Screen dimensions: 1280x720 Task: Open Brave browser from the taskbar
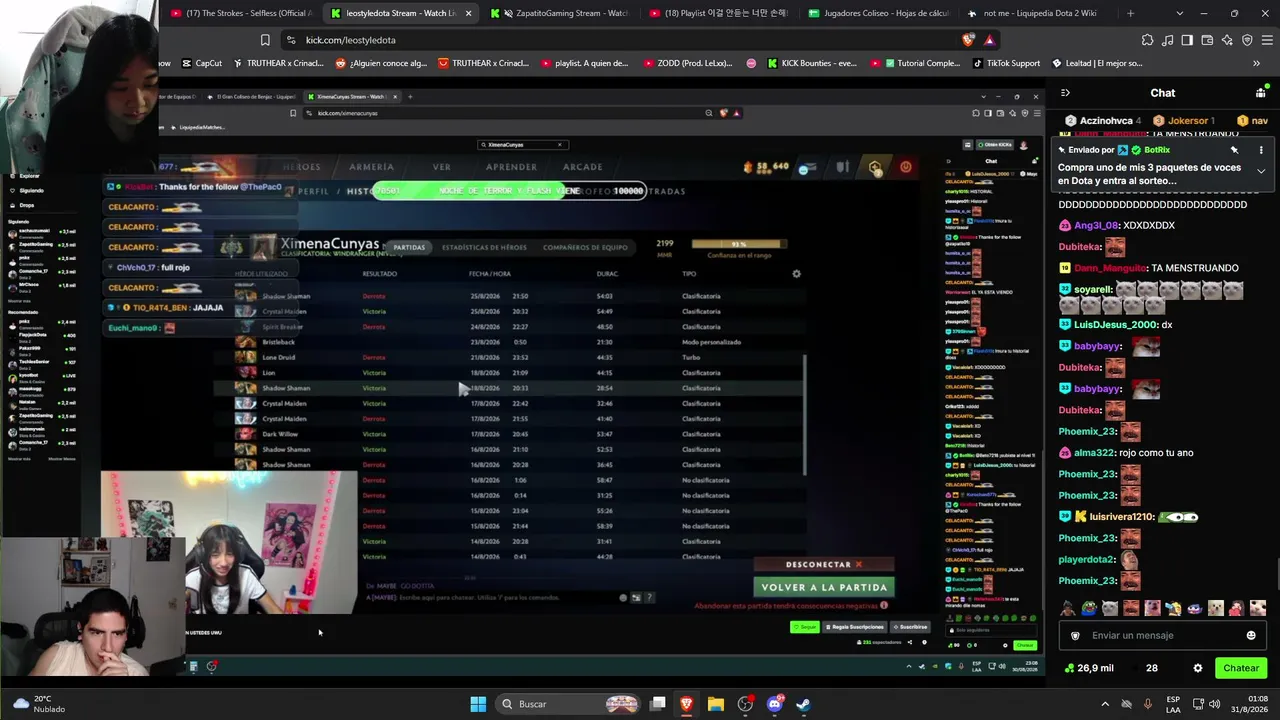(687, 704)
